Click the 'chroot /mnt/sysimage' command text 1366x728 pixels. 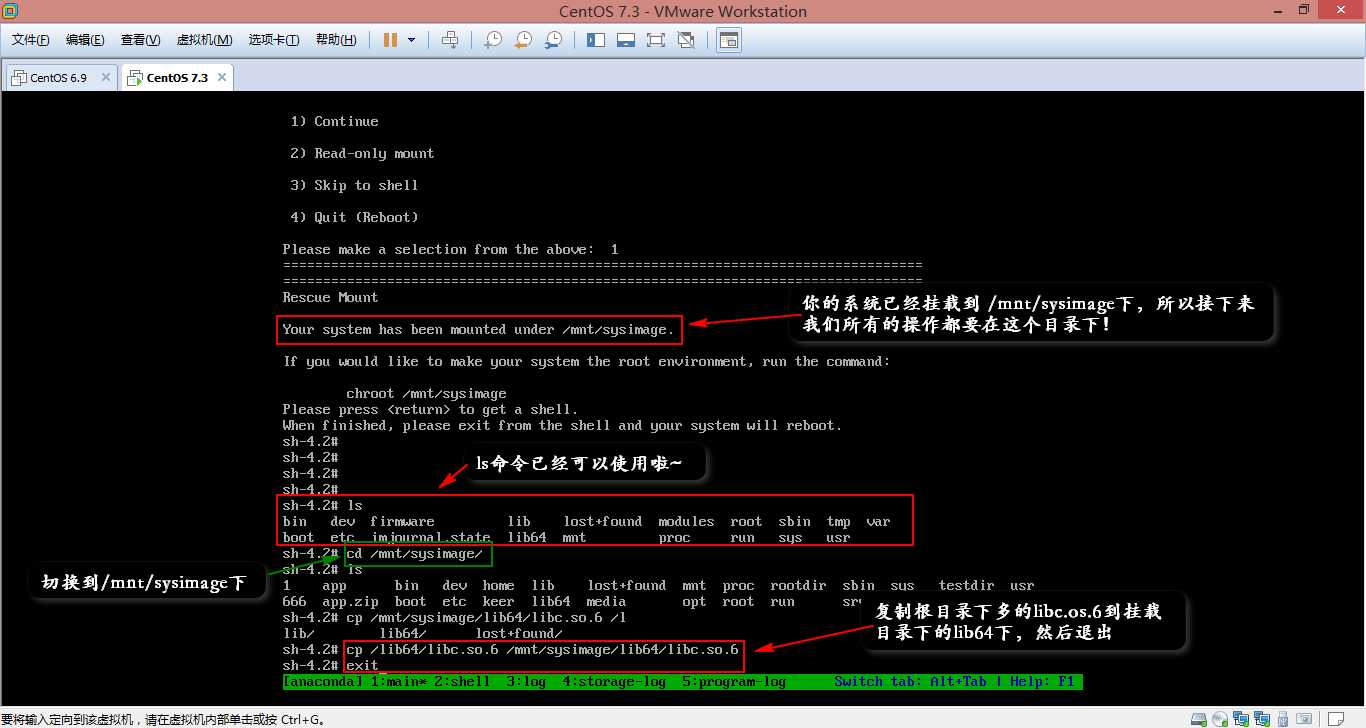point(426,394)
